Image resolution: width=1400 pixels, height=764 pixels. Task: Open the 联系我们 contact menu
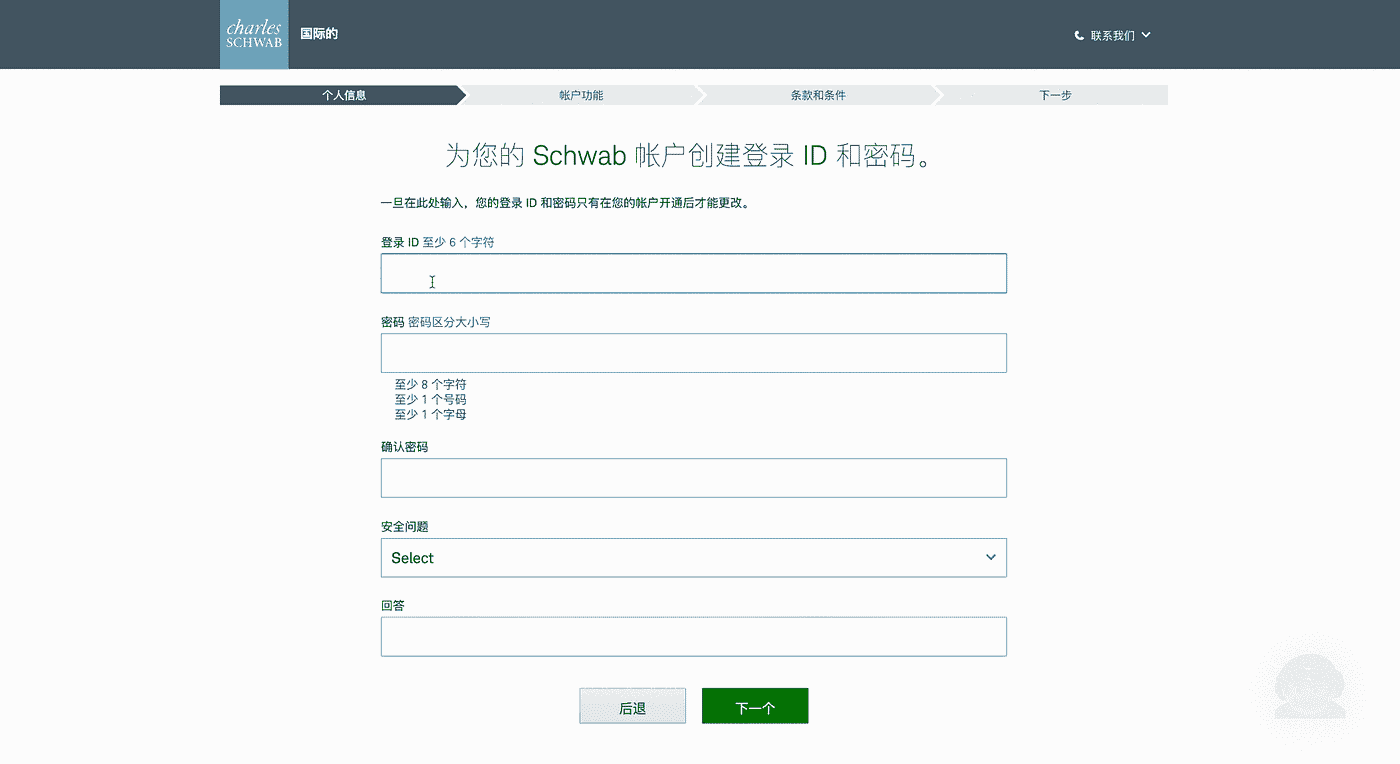[x=1112, y=35]
